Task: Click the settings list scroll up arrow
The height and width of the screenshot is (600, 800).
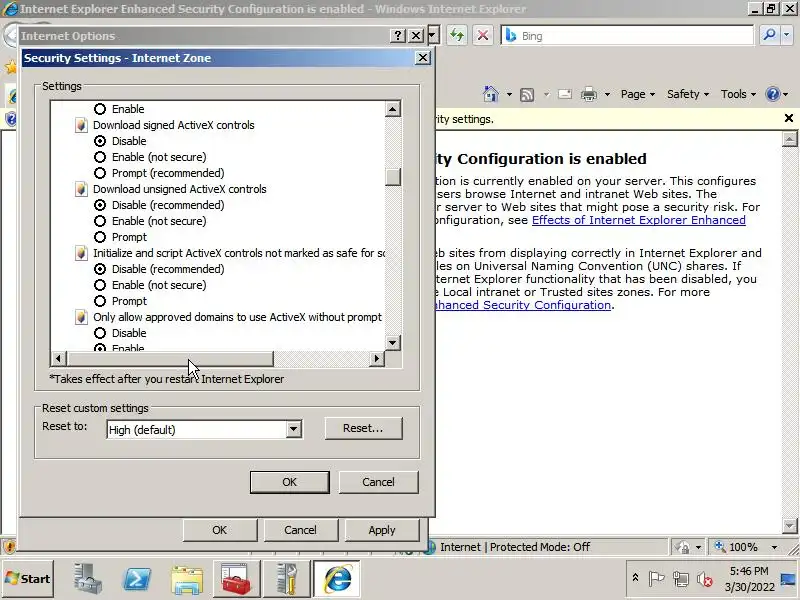Action: point(392,109)
